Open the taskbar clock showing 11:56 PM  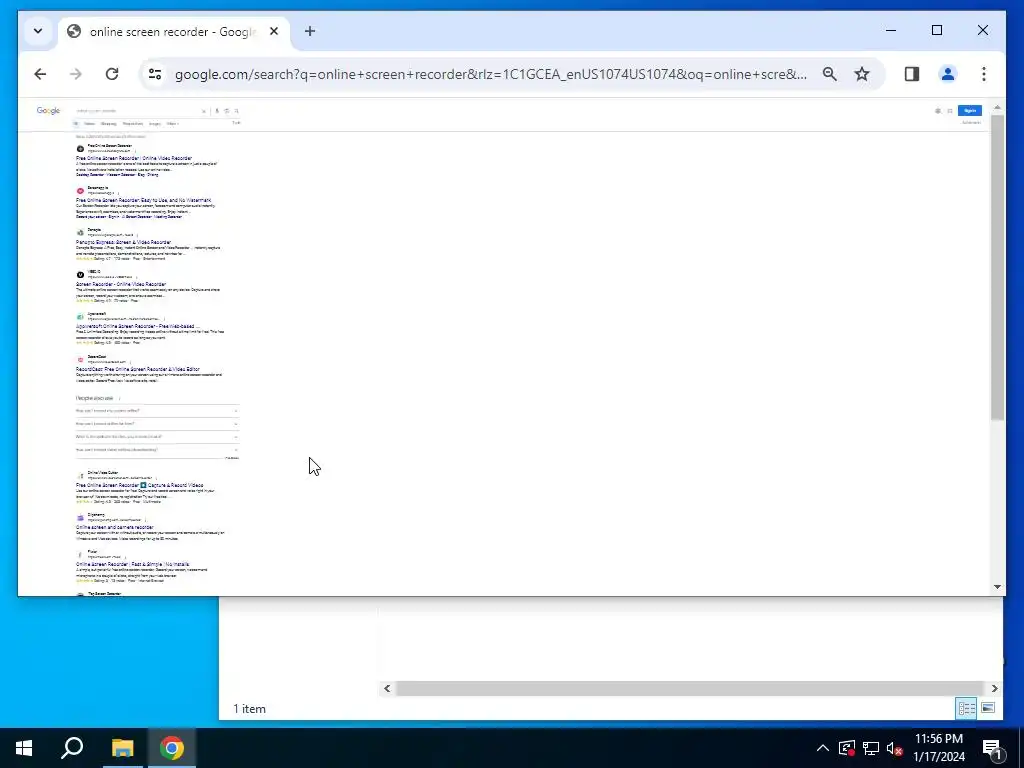point(938,748)
